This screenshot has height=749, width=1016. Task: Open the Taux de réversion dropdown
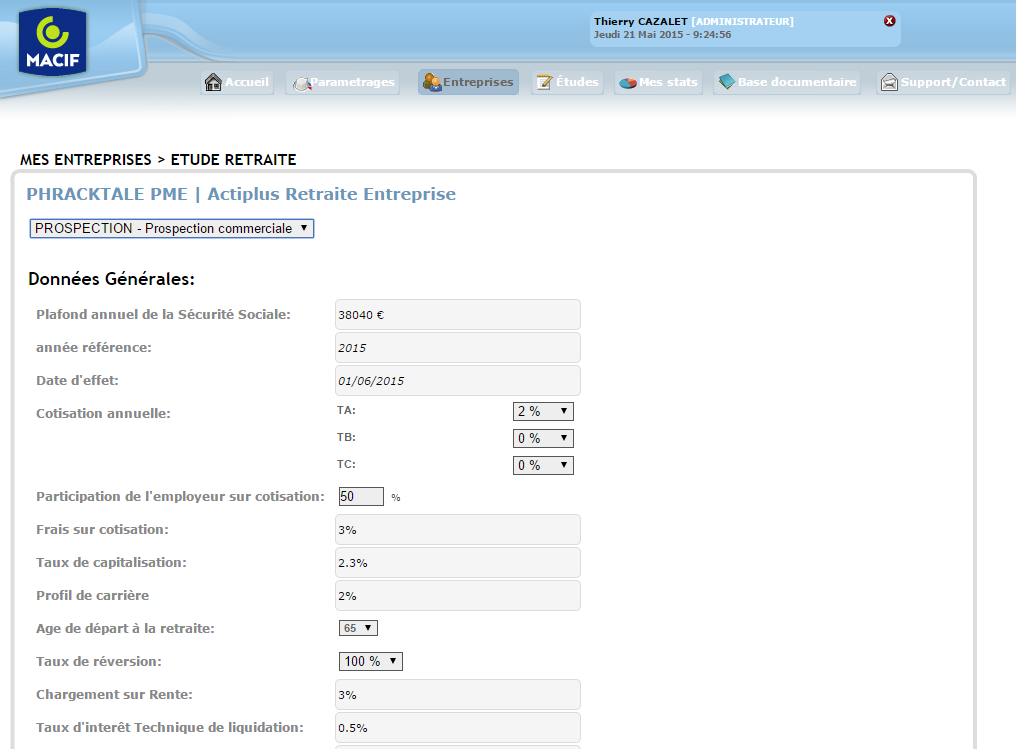370,660
